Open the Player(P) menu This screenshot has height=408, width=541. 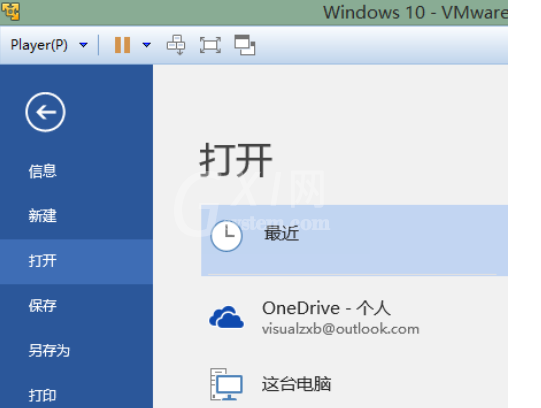[x=49, y=45]
